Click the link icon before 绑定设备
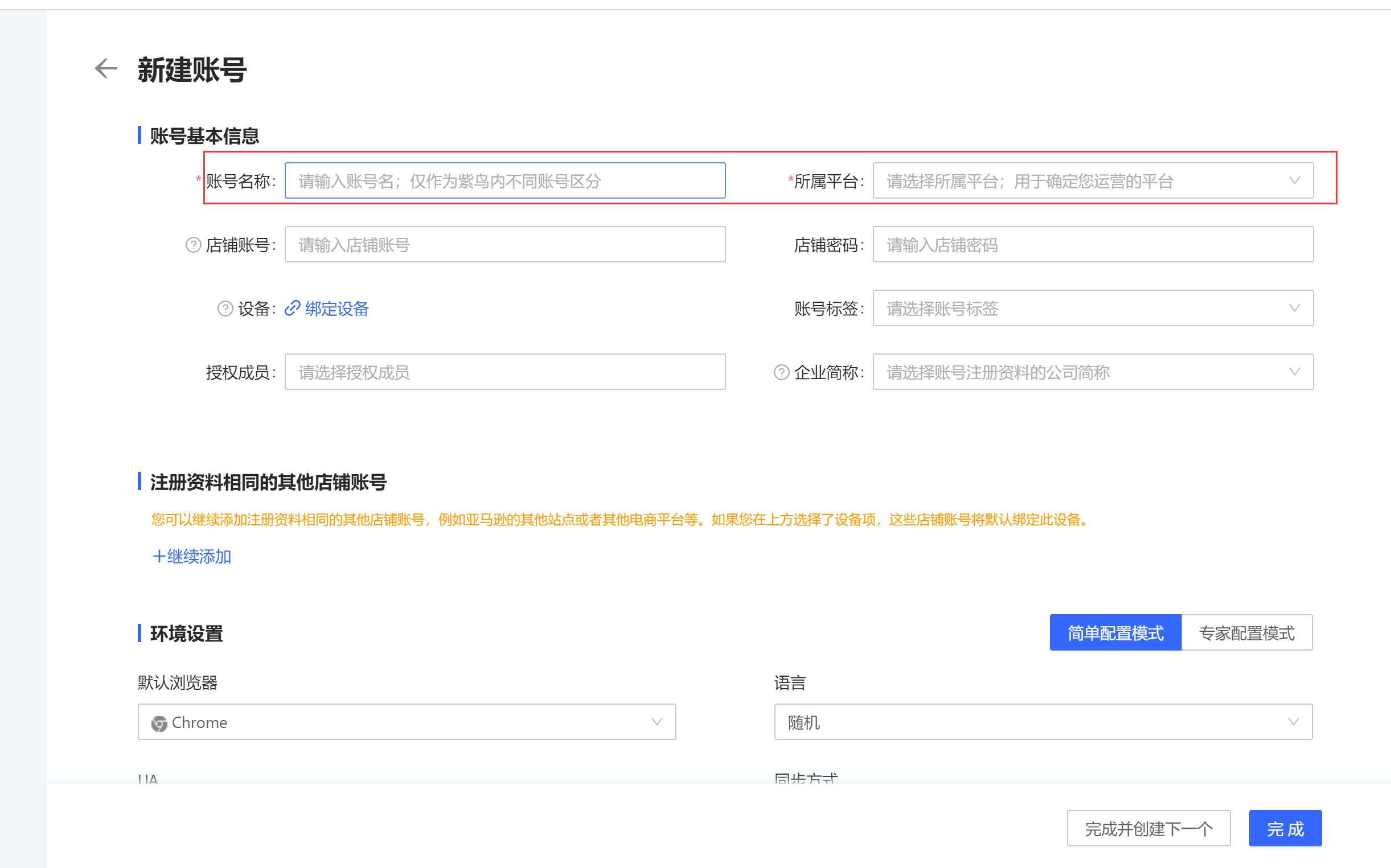 292,308
